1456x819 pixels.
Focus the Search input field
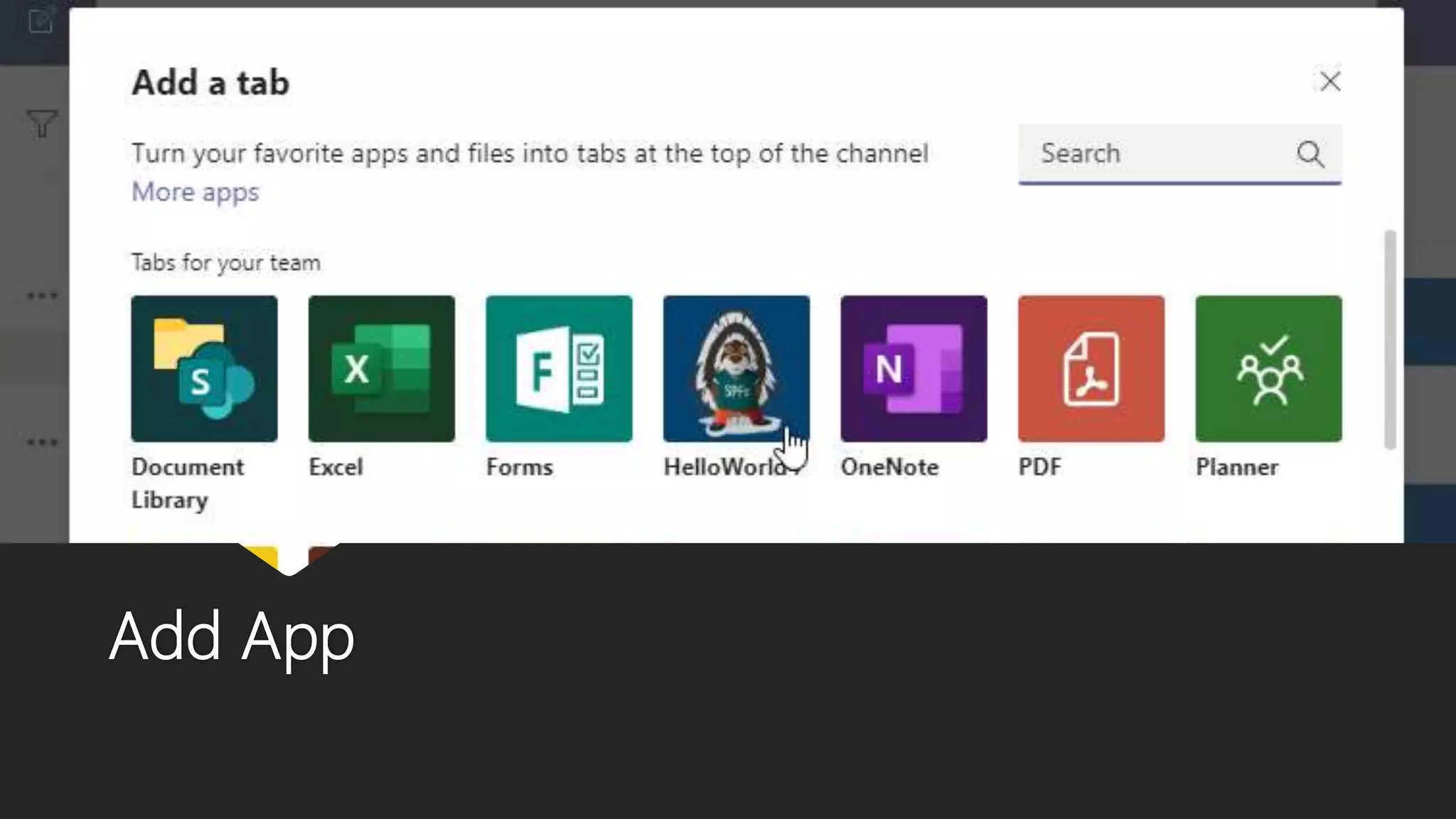[1180, 154]
